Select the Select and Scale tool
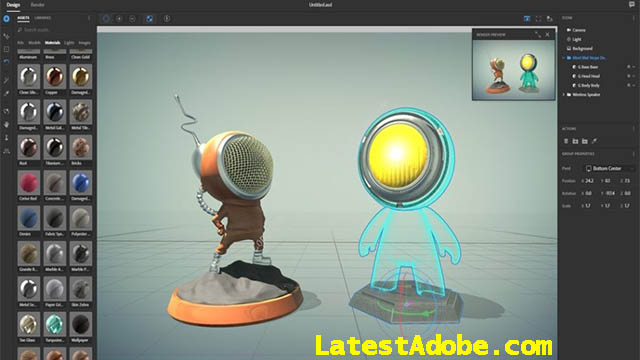 7,49
